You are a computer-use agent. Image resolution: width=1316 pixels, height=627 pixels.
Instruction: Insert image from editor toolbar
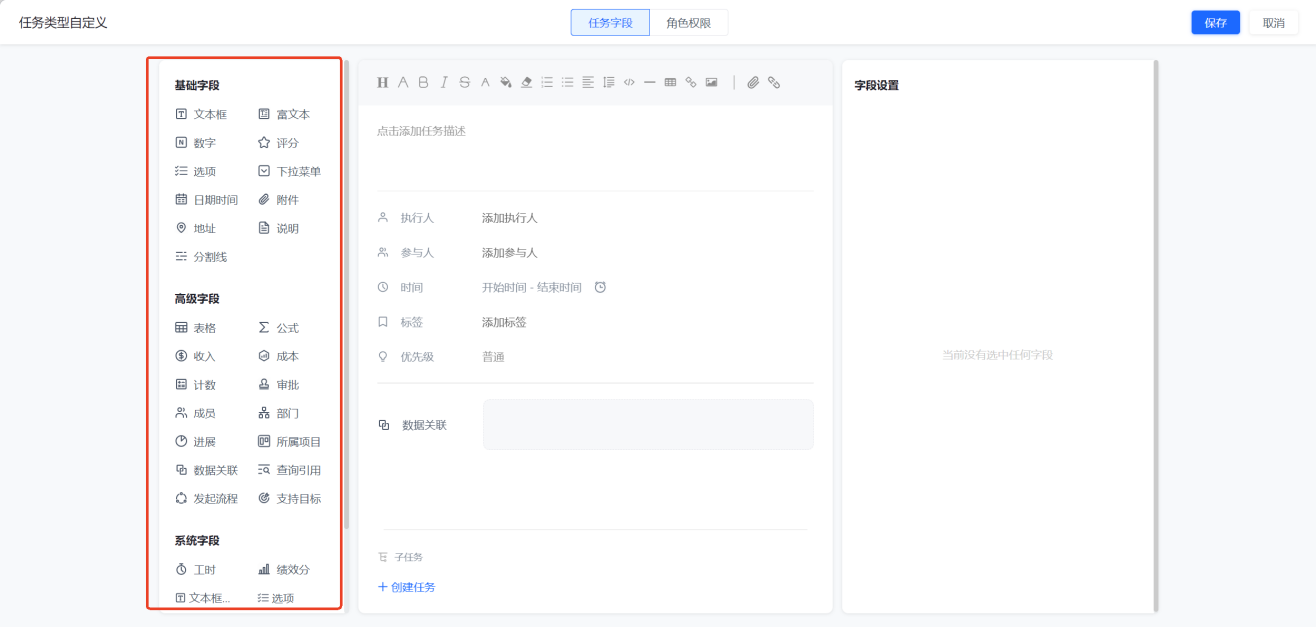711,82
